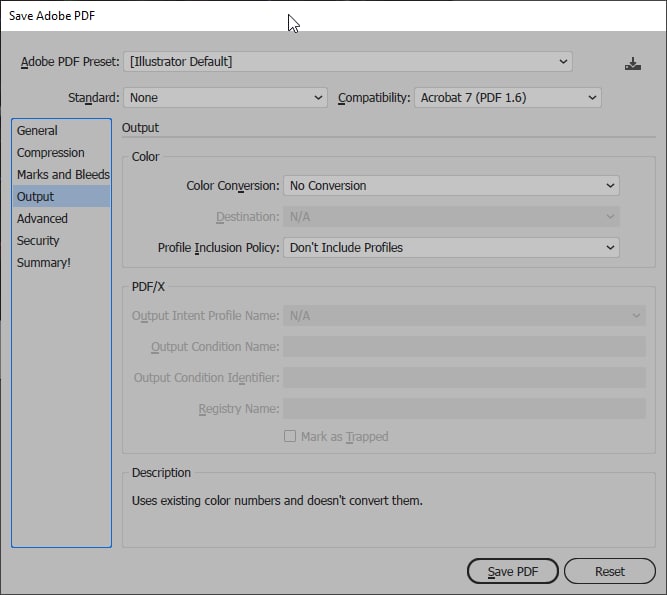Switch to the Compression section
Image resolution: width=667 pixels, height=595 pixels.
coord(61,153)
